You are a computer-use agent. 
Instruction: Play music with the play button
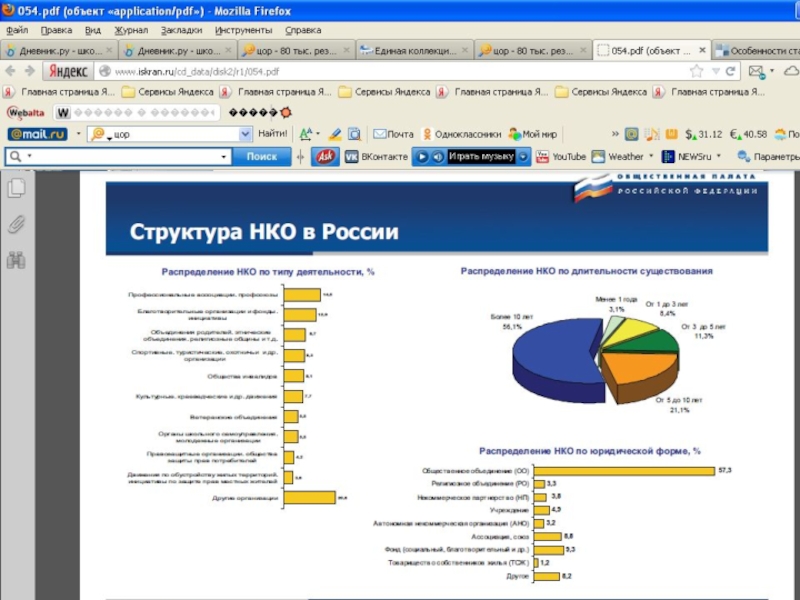422,157
